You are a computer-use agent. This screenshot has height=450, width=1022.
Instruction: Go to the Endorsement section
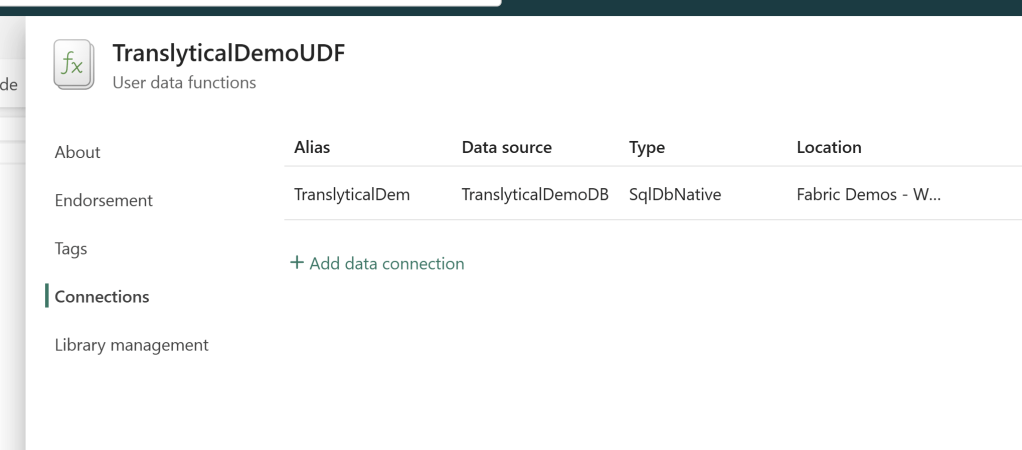point(104,200)
